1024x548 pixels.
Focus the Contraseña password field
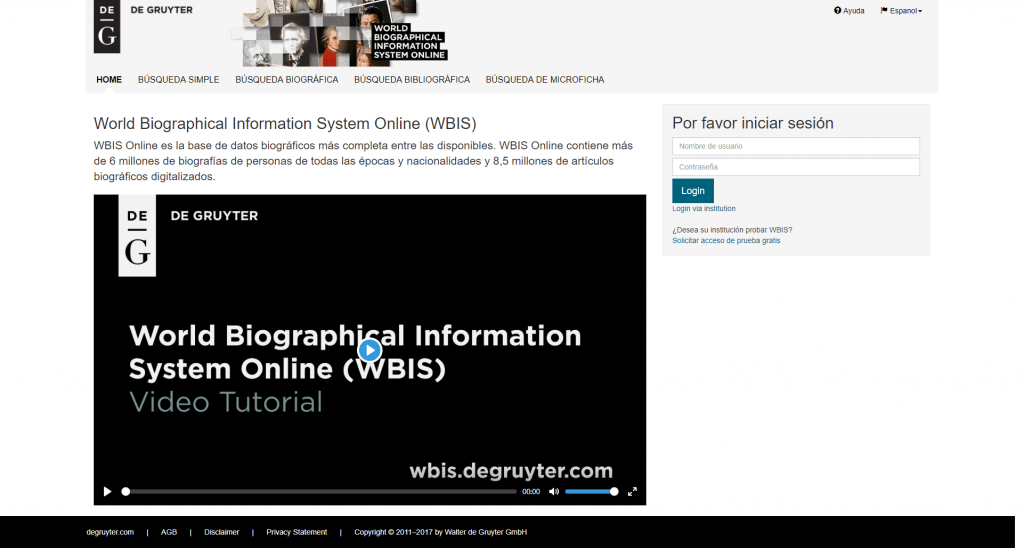[x=795, y=167]
